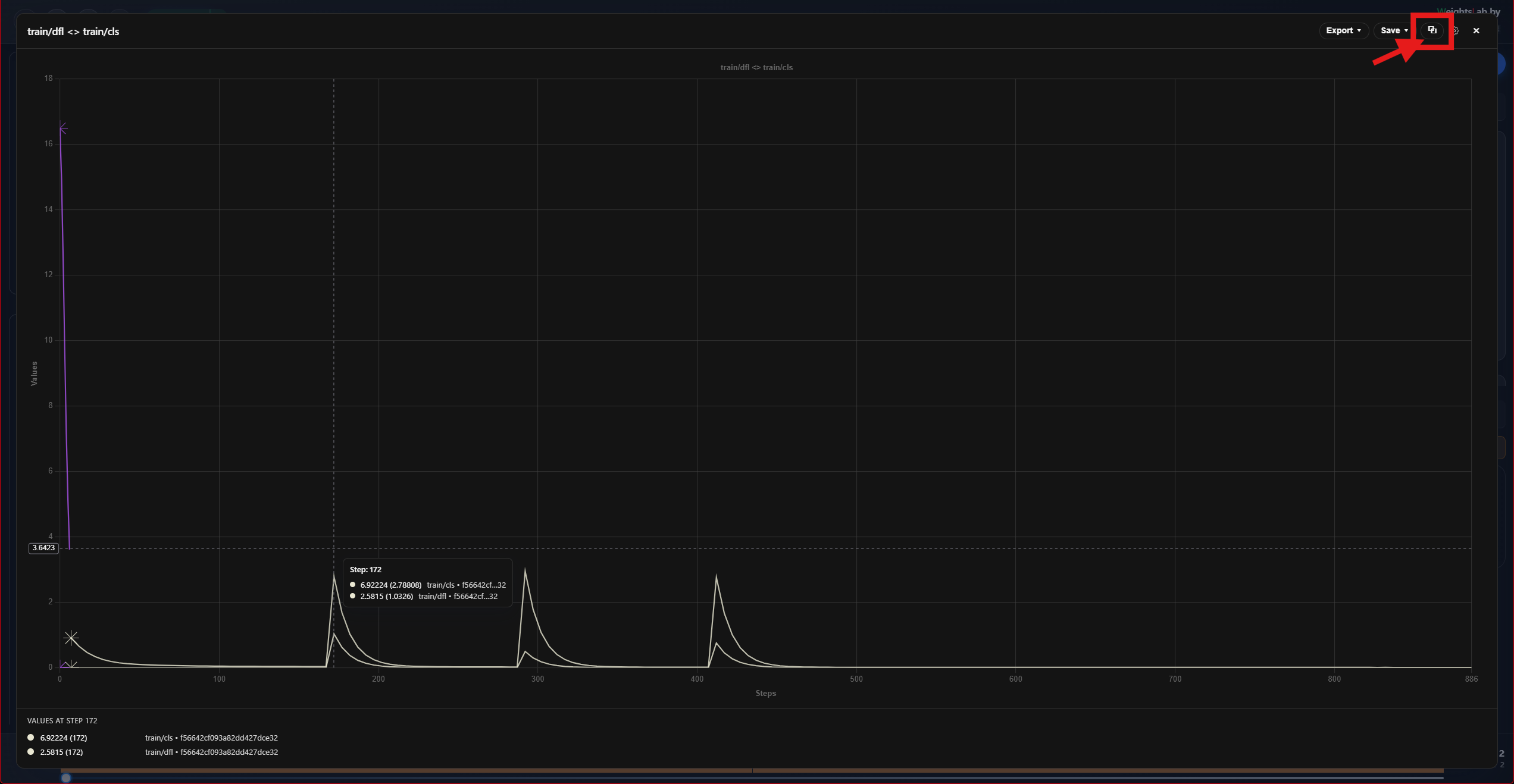Click the white asterisk marker near value 1
This screenshot has height=784, width=1514.
(71, 638)
